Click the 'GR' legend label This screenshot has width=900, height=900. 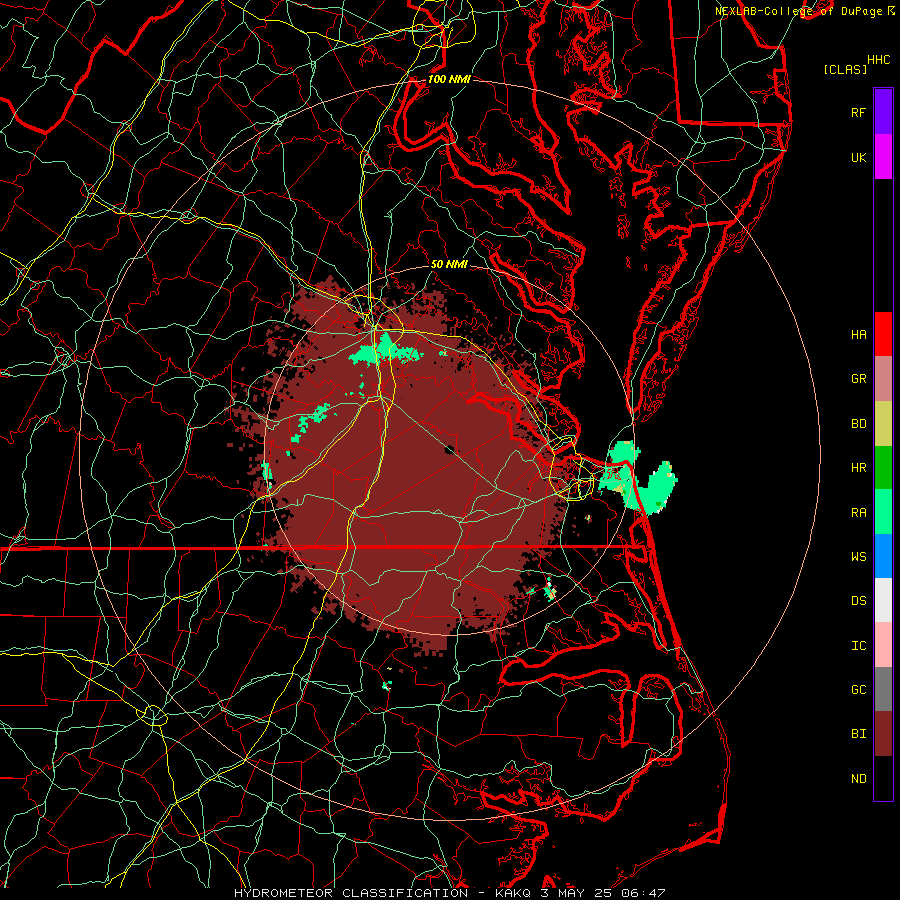(x=858, y=379)
